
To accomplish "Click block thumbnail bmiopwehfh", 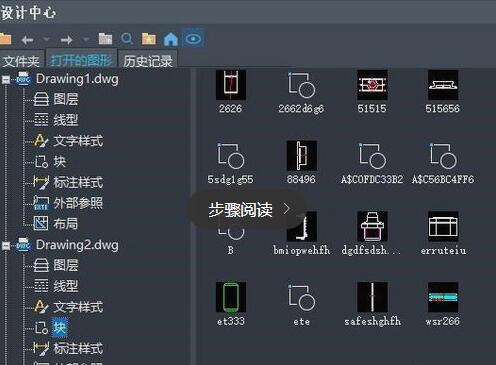I will tap(302, 226).
